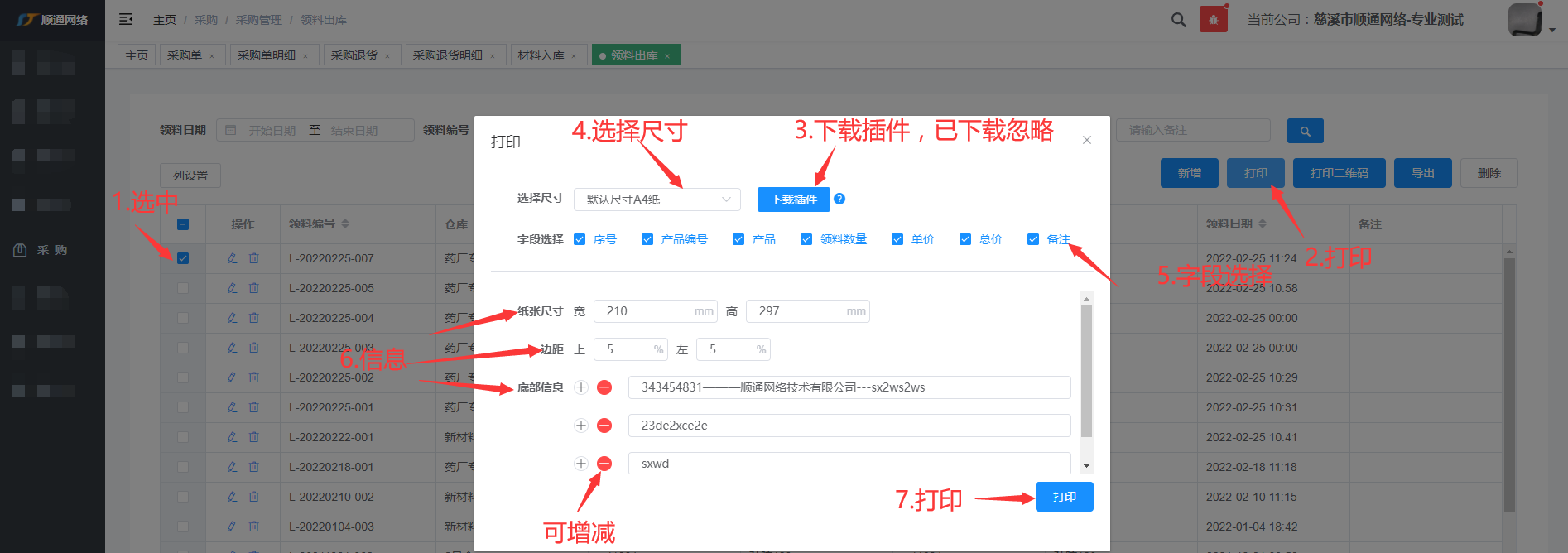Screen dimensions: 1568x553
Task: Uncheck the 单价 field checkbox
Action: pyautogui.click(x=897, y=239)
